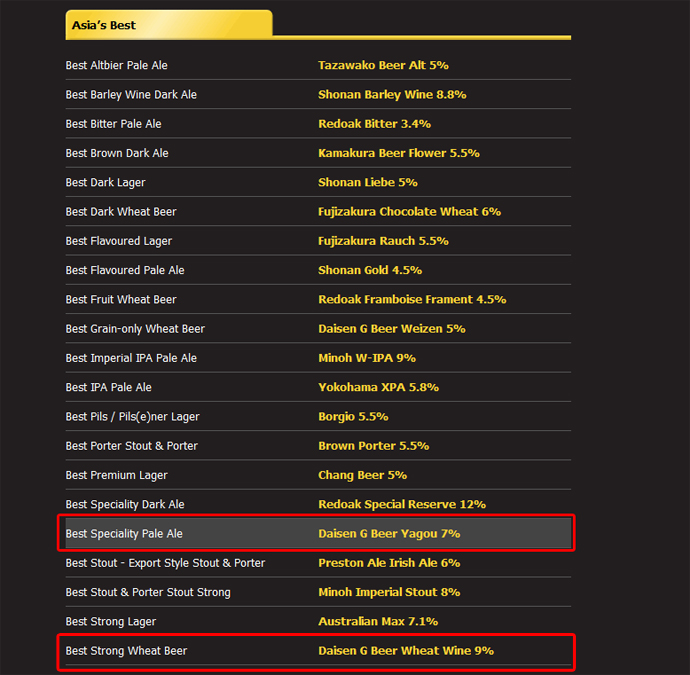690x675 pixels.
Task: Select the Best Premium Lager text
Action: point(117,475)
